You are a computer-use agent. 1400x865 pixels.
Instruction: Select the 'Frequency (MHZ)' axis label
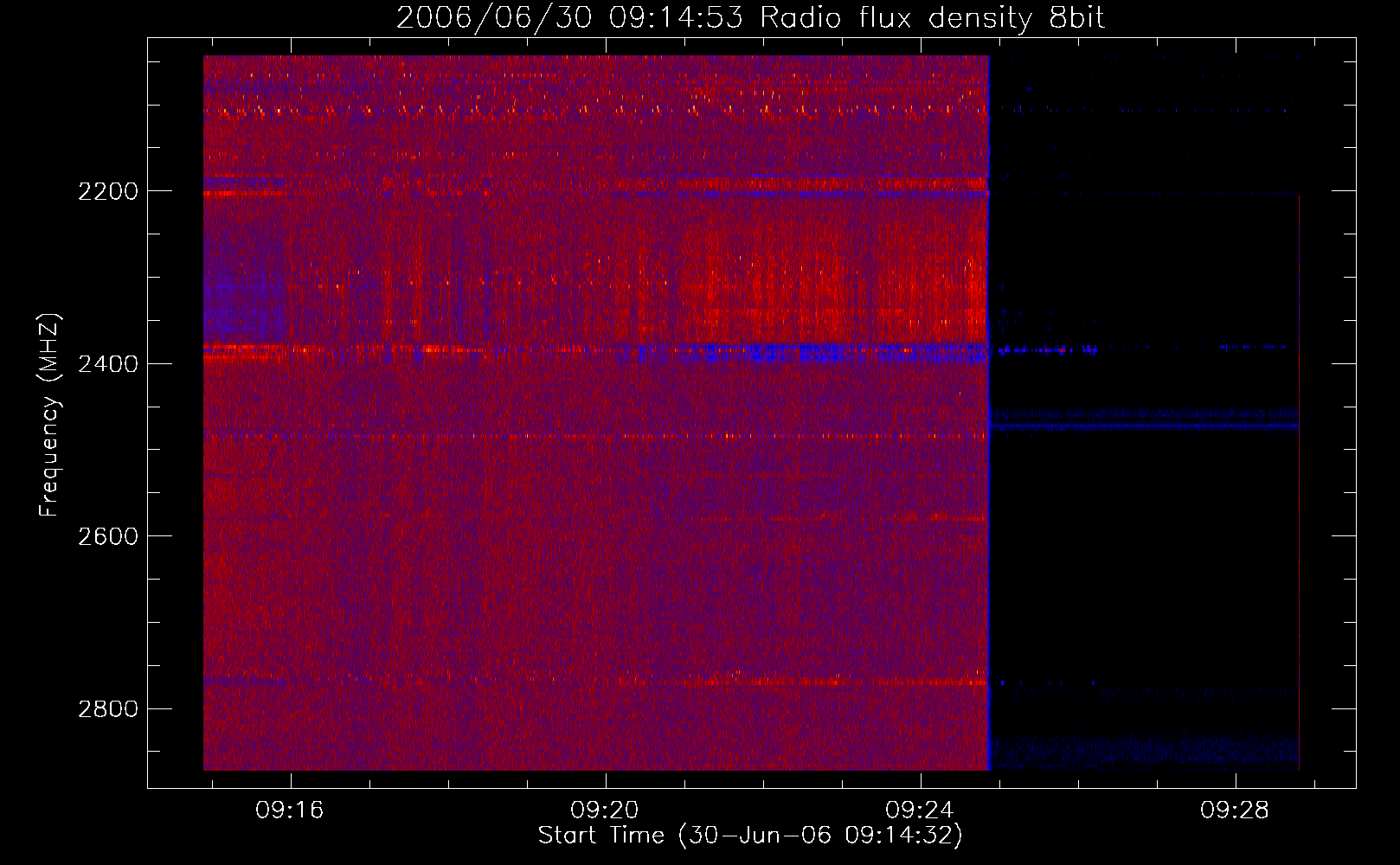[49, 415]
